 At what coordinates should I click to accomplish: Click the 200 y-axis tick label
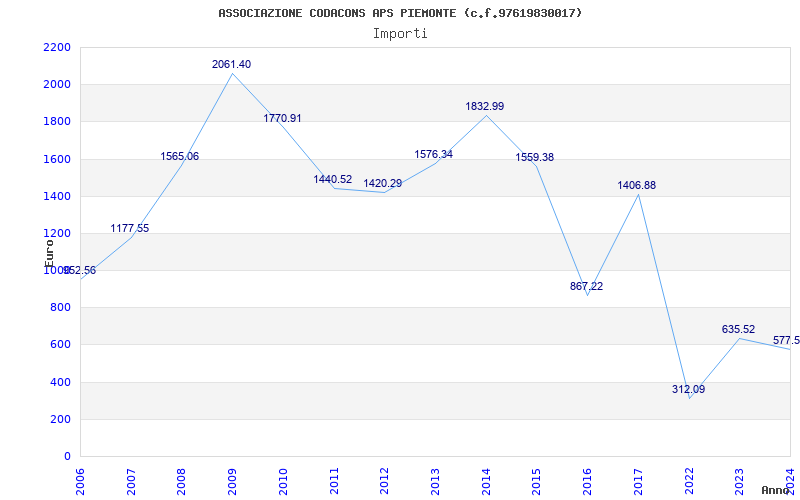[61, 419]
